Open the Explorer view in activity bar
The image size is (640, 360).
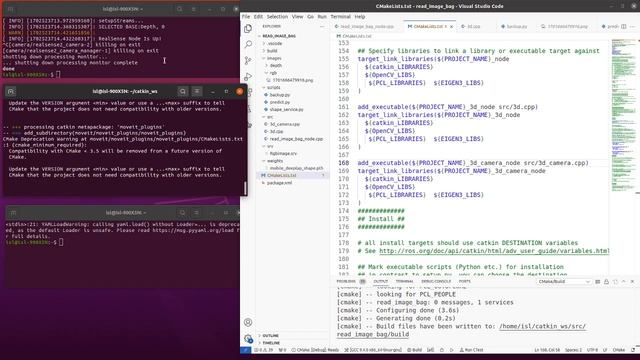pos(248,29)
